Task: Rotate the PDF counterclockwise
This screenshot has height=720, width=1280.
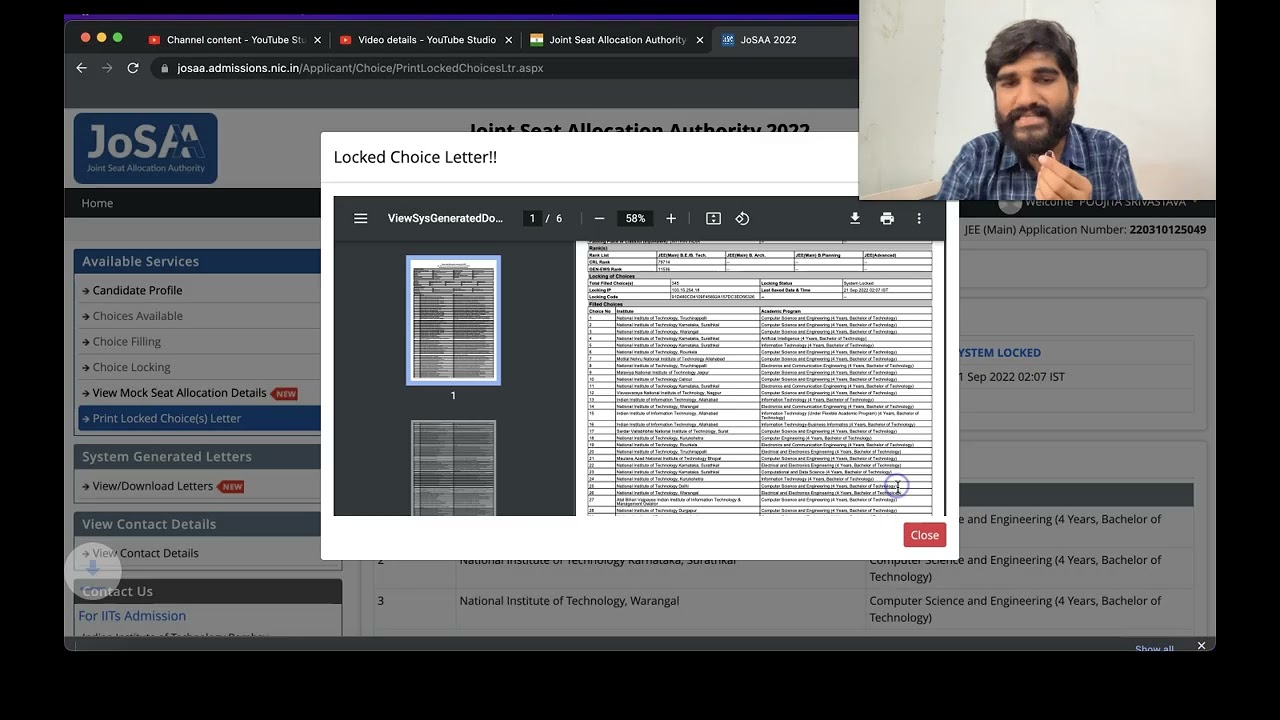Action: click(742, 218)
